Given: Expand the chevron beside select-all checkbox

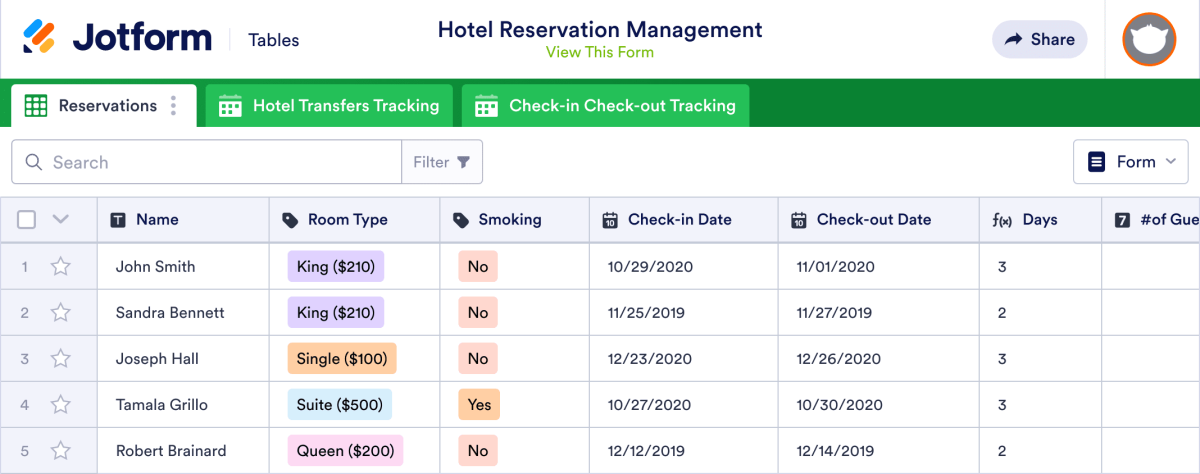Looking at the screenshot, I should coord(60,220).
